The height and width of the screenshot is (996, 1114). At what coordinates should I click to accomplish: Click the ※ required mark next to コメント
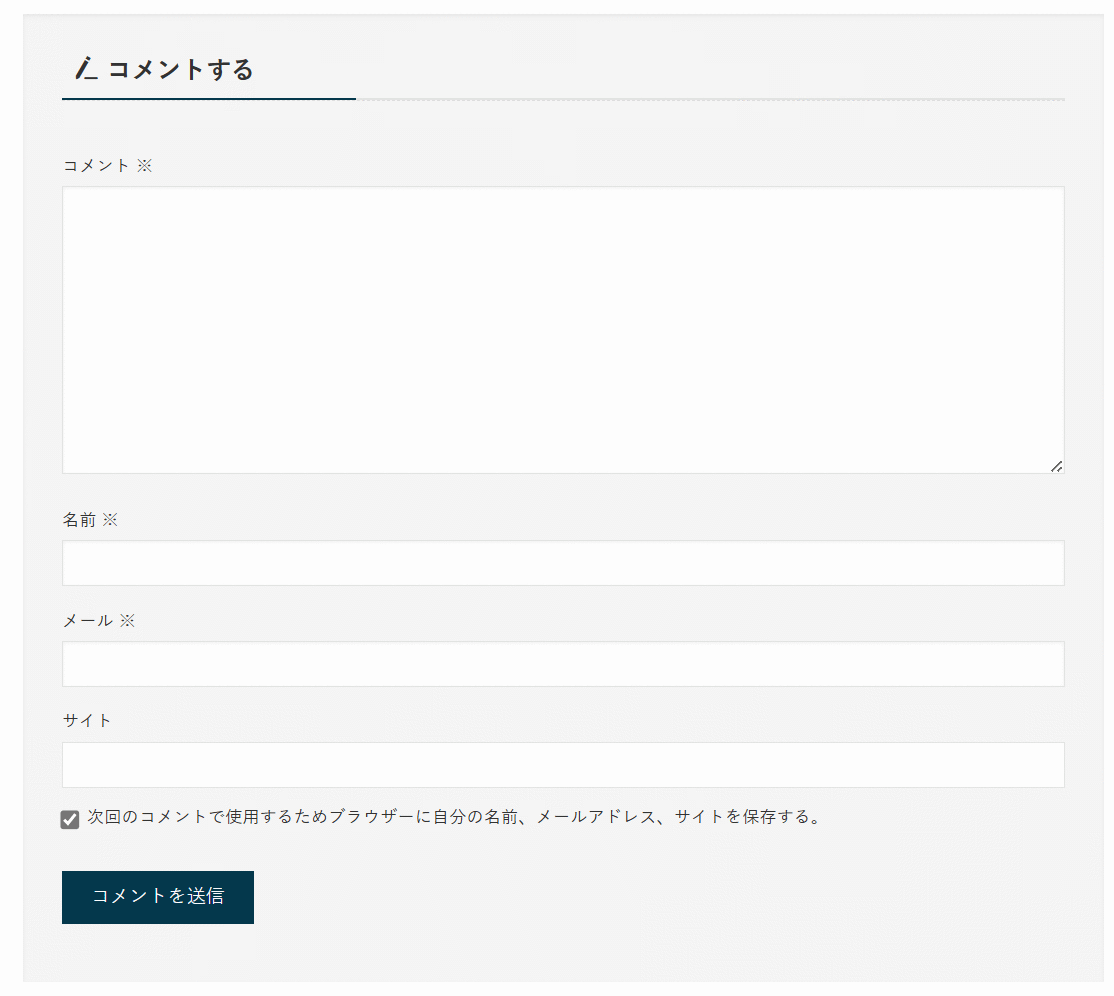tap(146, 165)
